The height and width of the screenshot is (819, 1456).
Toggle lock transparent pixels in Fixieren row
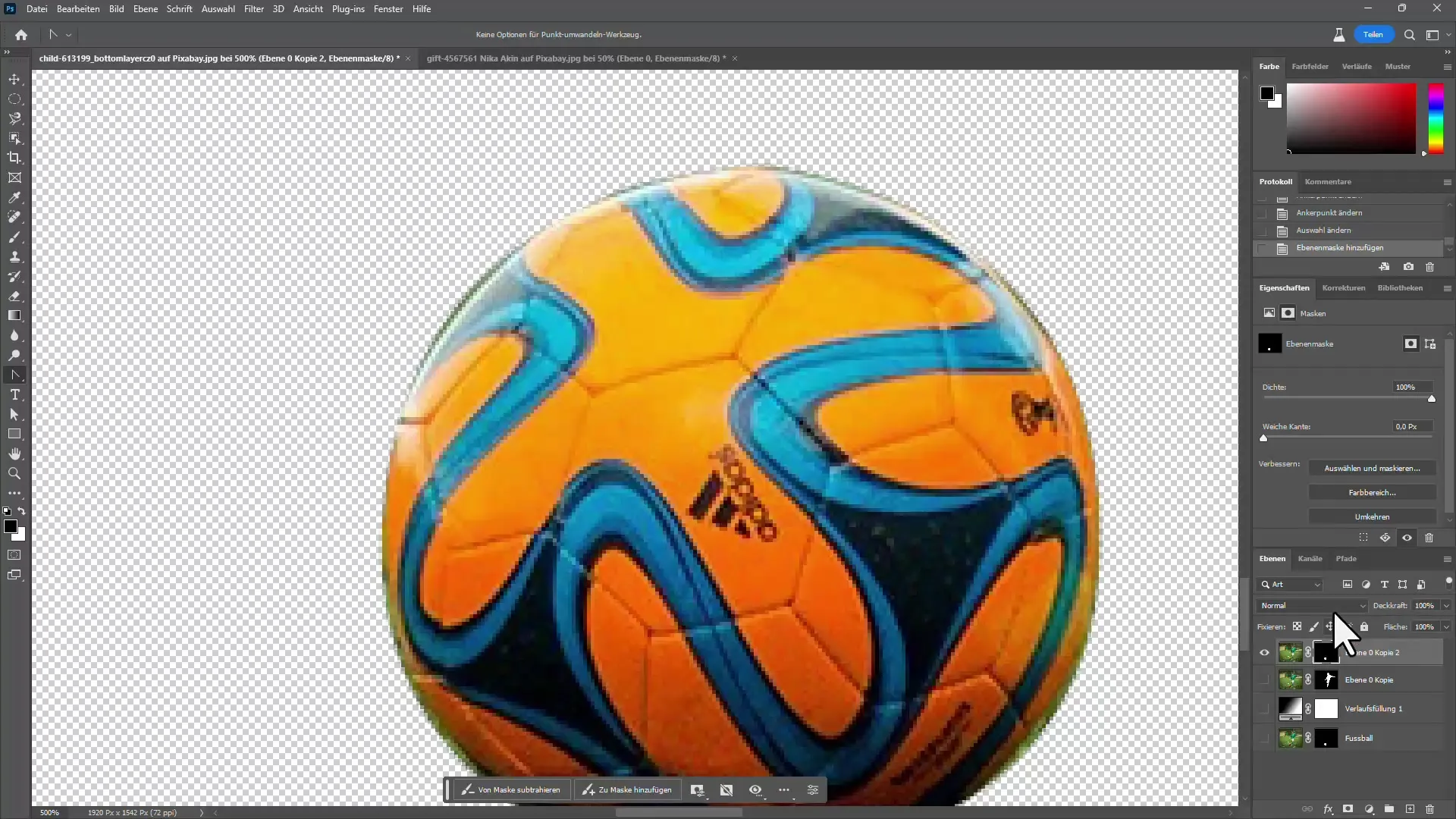point(1297,627)
